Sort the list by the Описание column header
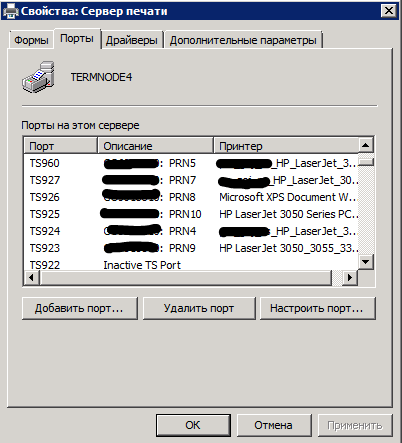This screenshot has height=443, width=402. tap(155, 146)
